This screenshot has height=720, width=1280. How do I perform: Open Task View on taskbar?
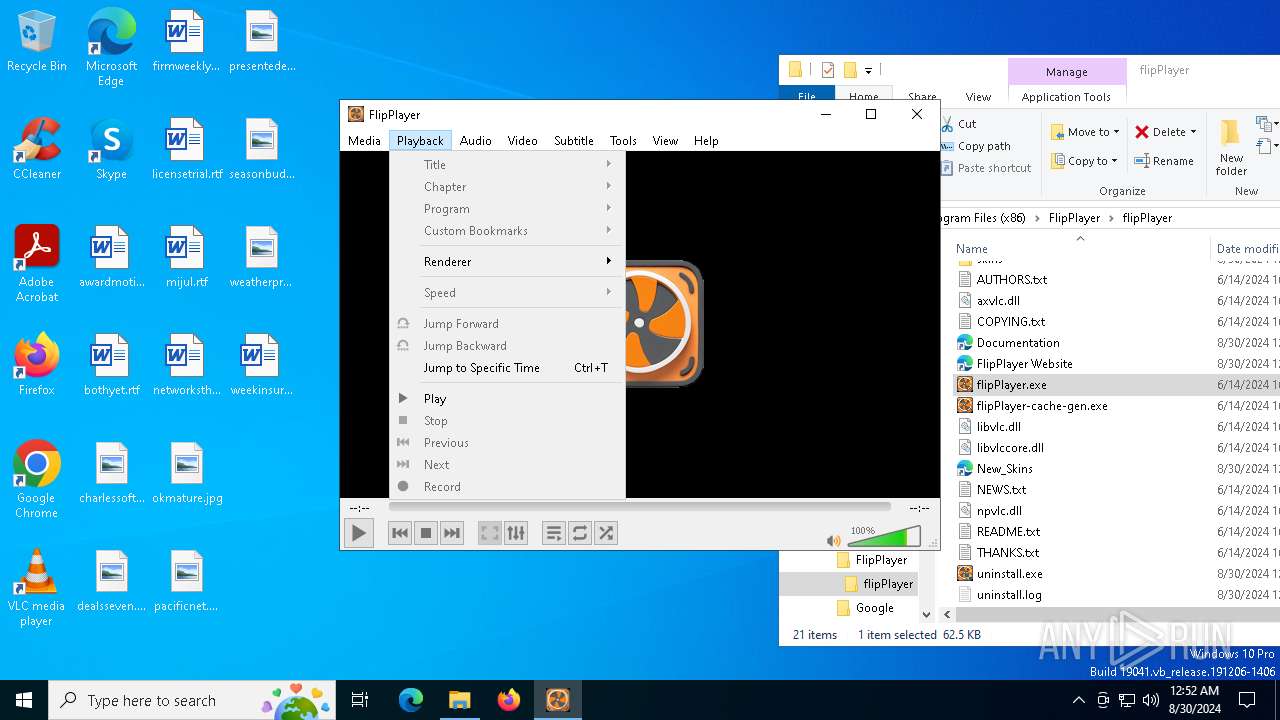(360, 700)
